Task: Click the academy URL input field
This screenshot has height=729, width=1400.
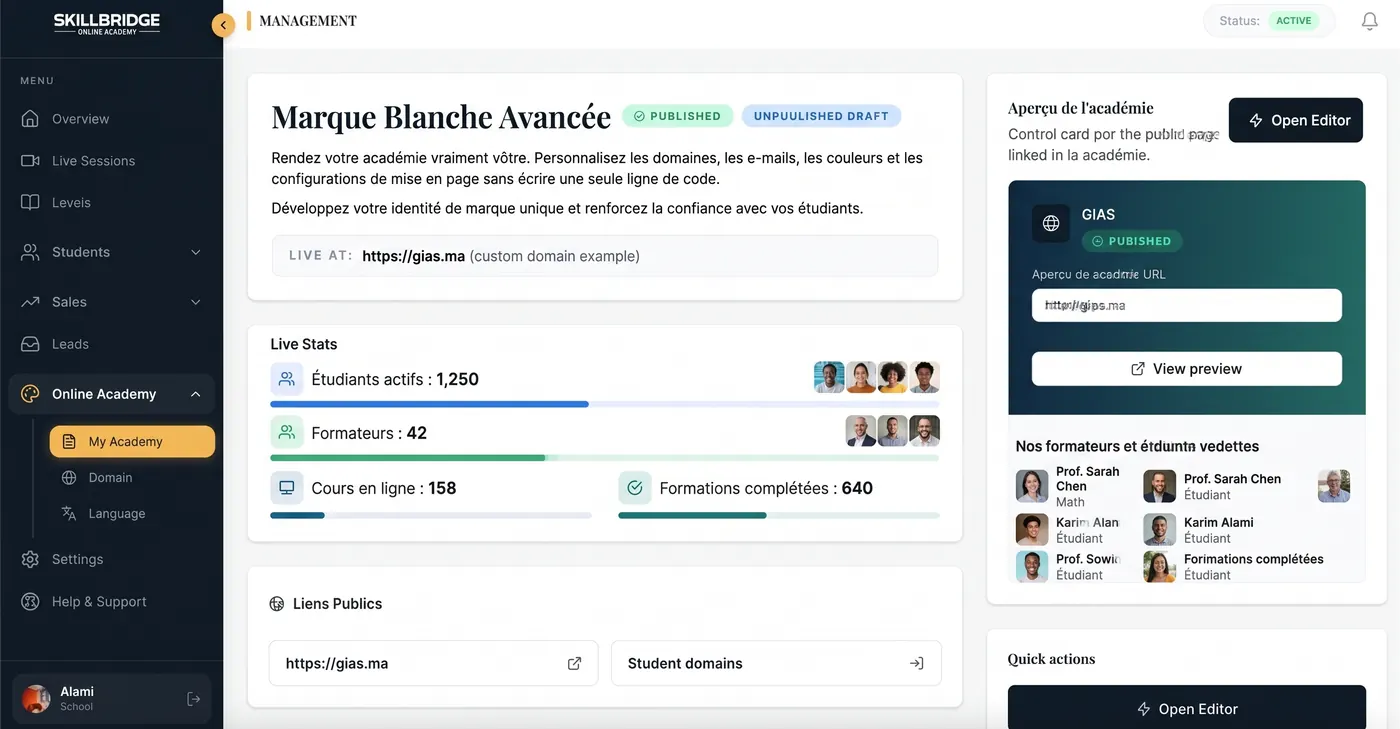Action: click(1187, 305)
